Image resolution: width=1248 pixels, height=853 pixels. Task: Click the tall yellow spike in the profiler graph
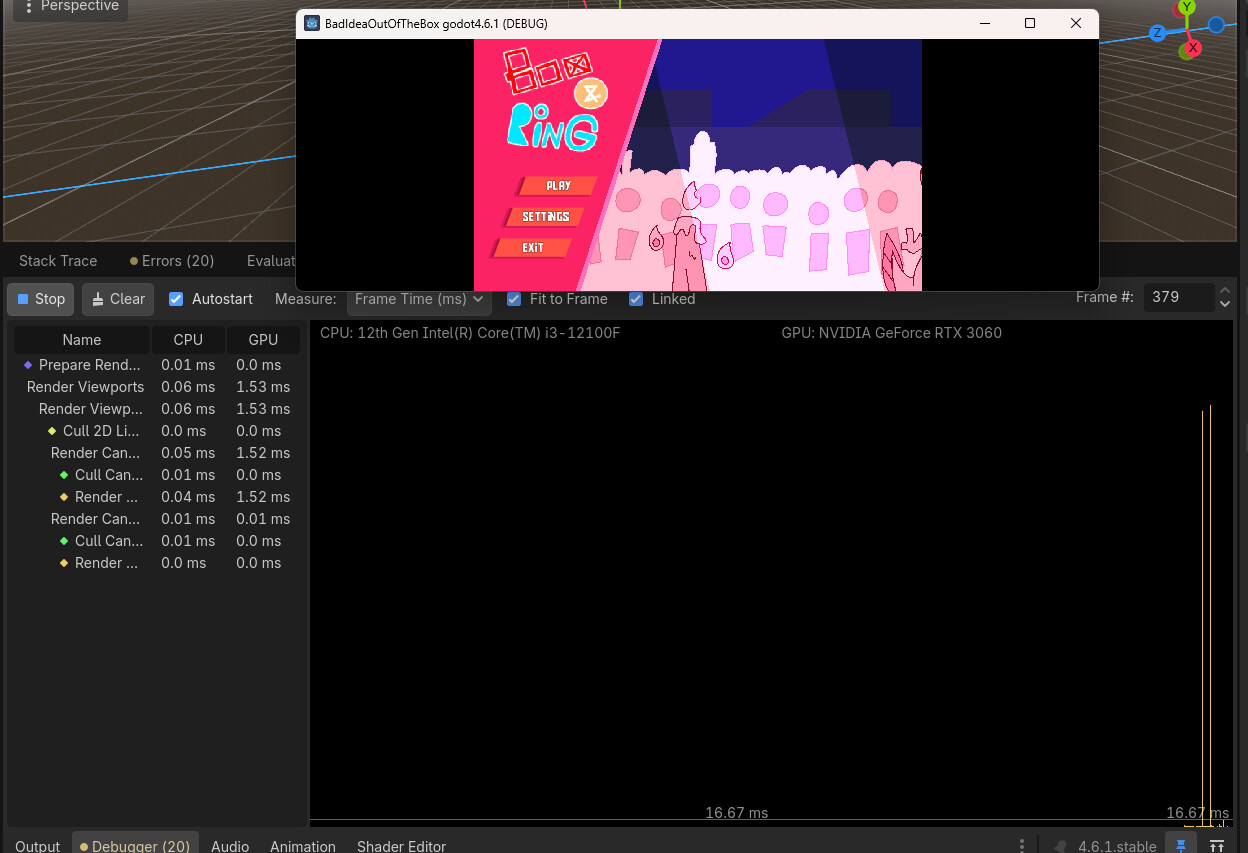tap(1210, 600)
